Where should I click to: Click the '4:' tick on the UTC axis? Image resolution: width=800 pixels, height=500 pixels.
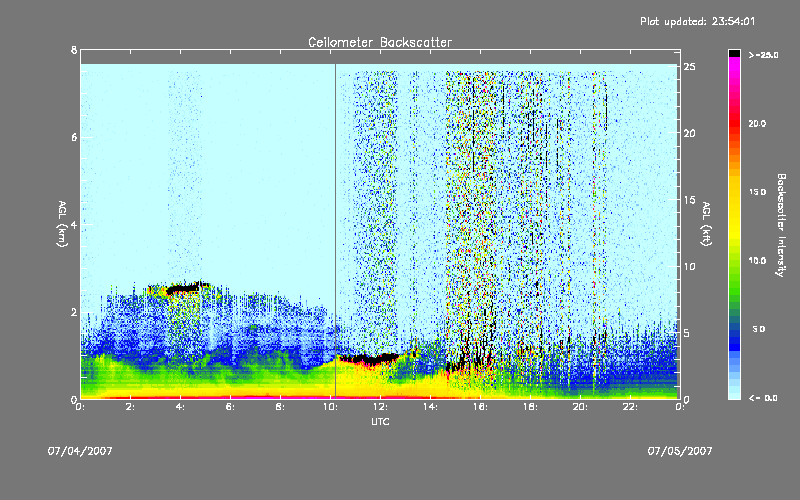[180, 407]
